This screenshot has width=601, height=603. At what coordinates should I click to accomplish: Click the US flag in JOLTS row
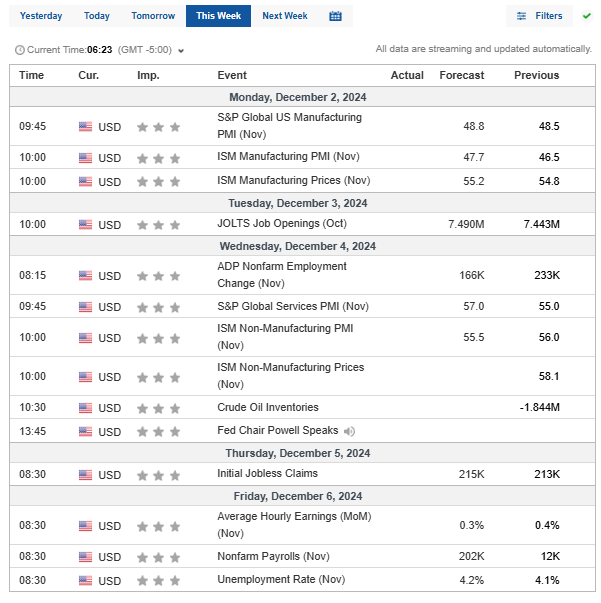(x=85, y=225)
